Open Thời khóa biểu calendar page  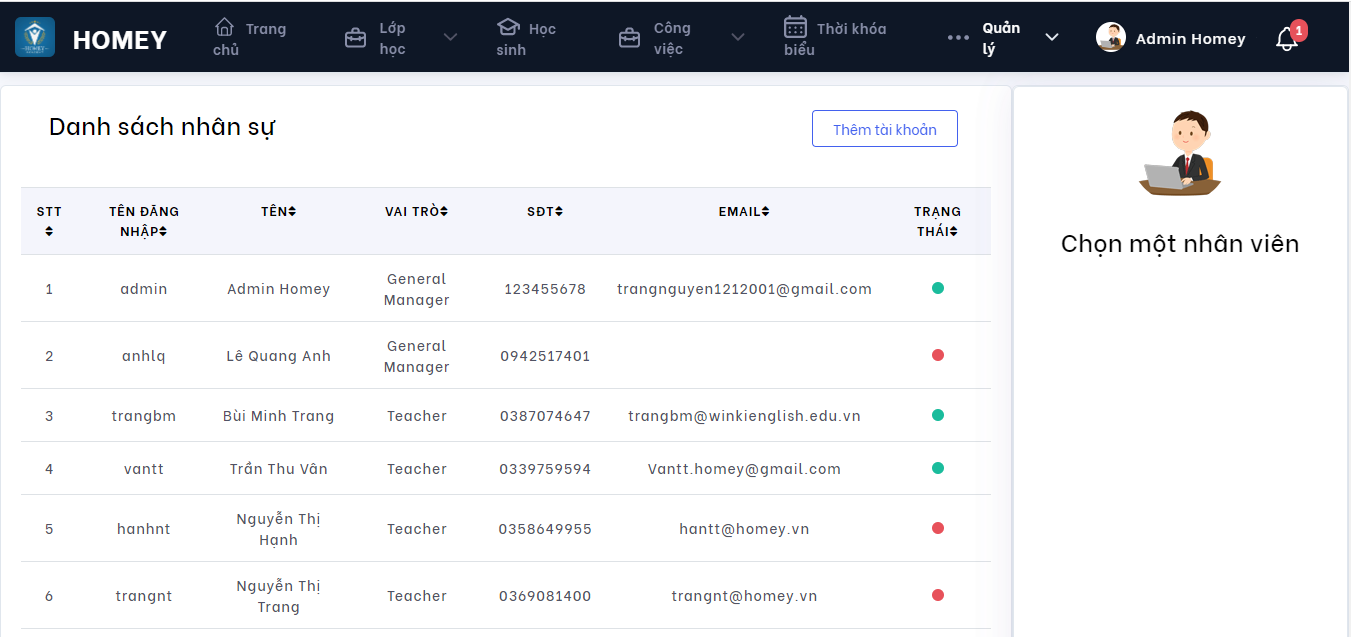(835, 39)
